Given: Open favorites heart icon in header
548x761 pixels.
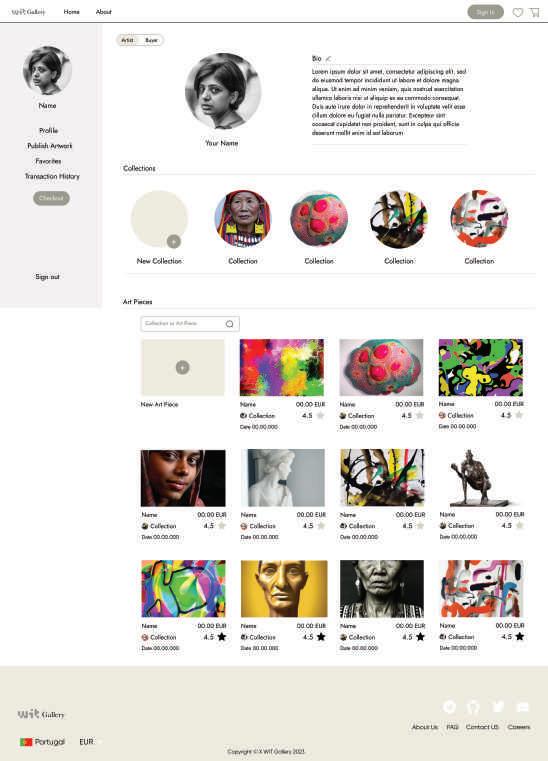Looking at the screenshot, I should (518, 13).
